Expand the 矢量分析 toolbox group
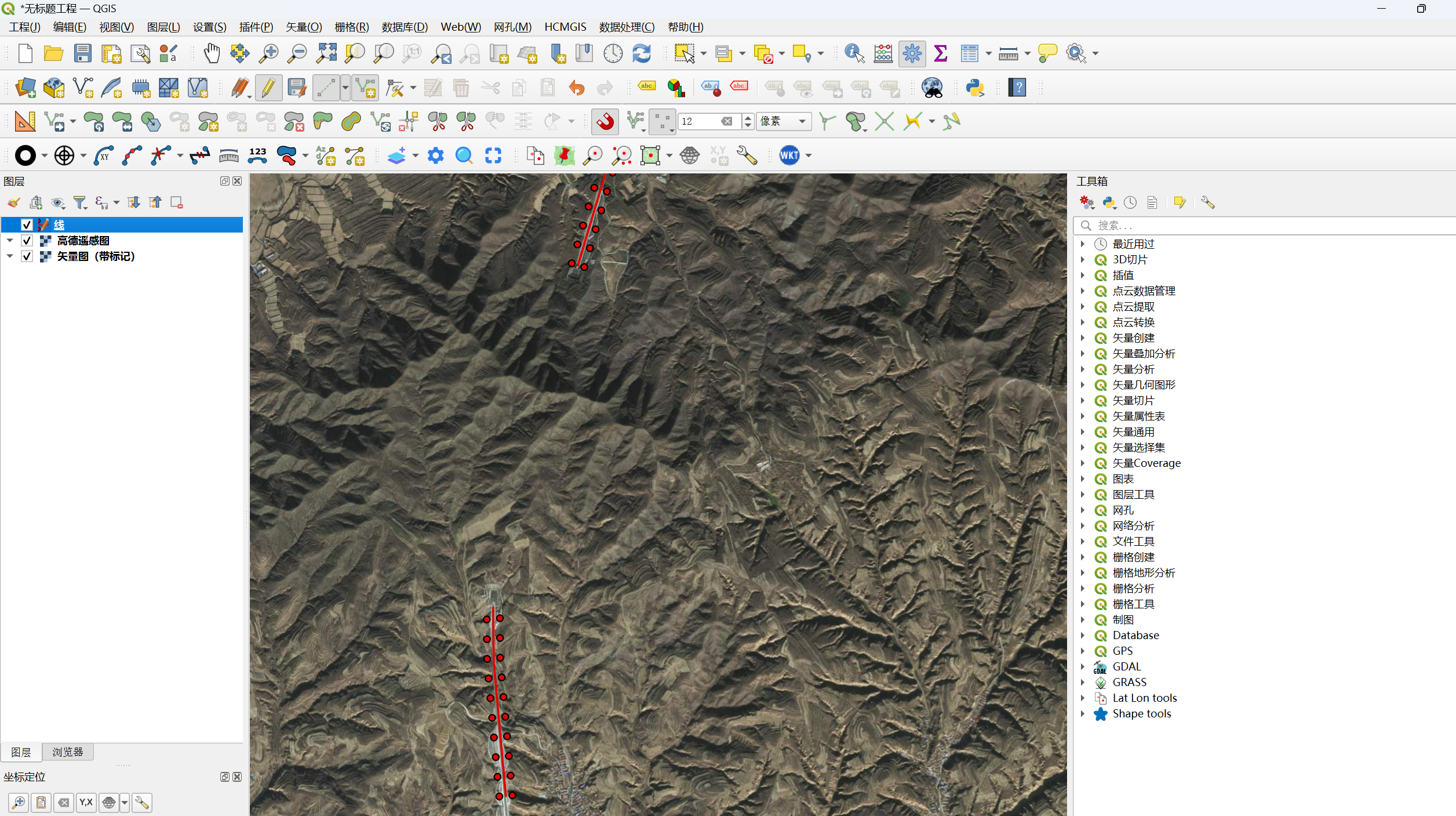Viewport: 1456px width, 816px height. [x=1082, y=369]
